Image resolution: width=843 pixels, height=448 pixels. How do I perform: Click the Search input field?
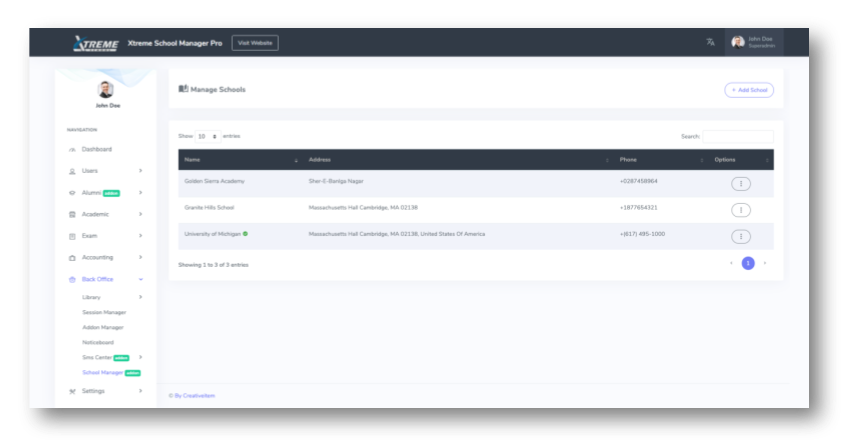pos(737,136)
